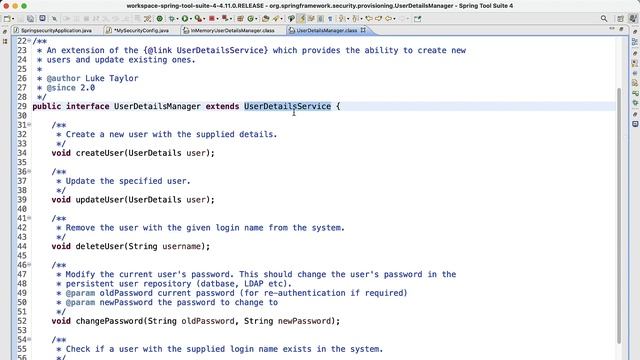Click the highlighted UserDetailsService type name

[287, 107]
